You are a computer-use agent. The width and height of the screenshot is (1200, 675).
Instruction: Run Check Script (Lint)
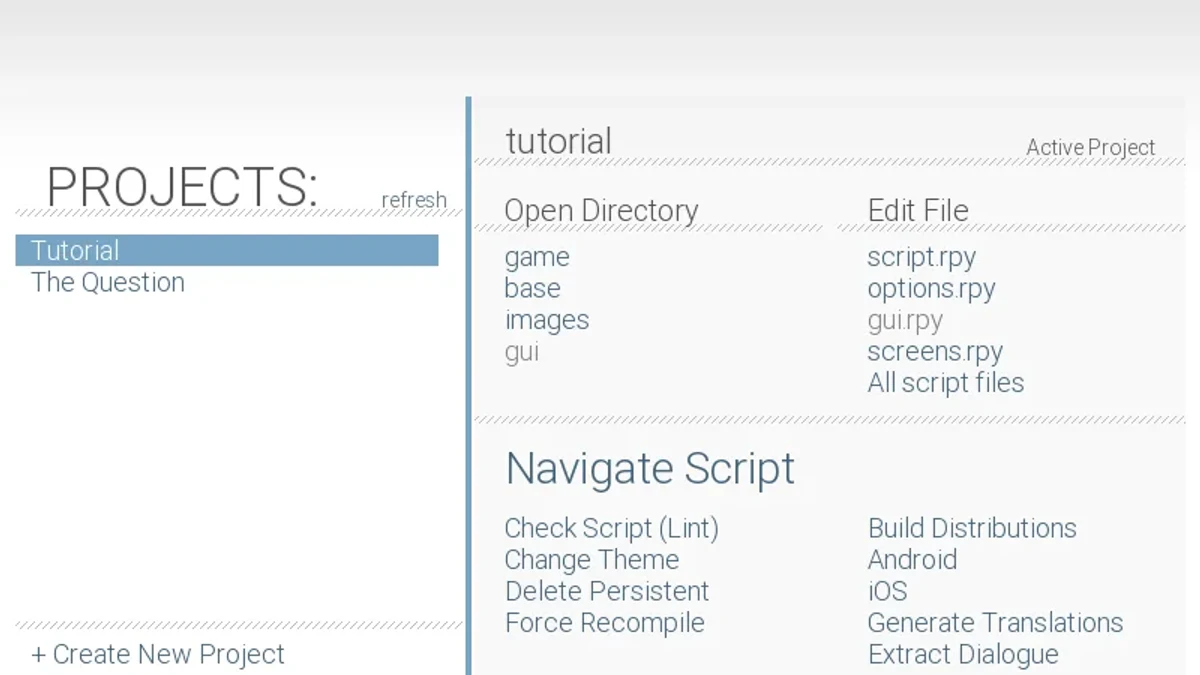612,528
